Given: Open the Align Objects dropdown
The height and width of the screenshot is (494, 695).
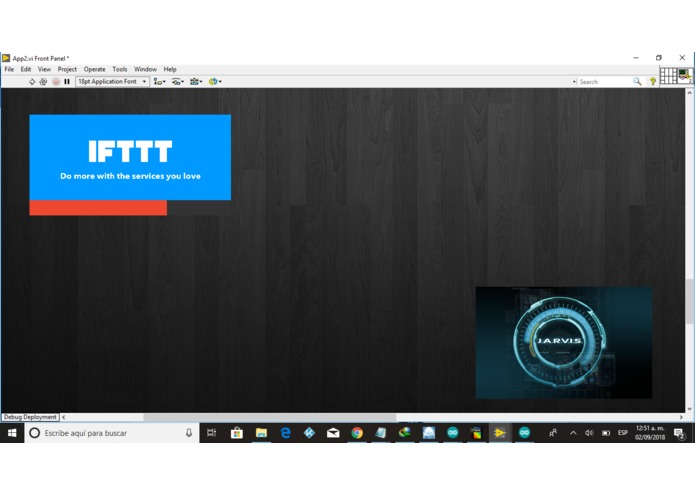Looking at the screenshot, I should [160, 82].
